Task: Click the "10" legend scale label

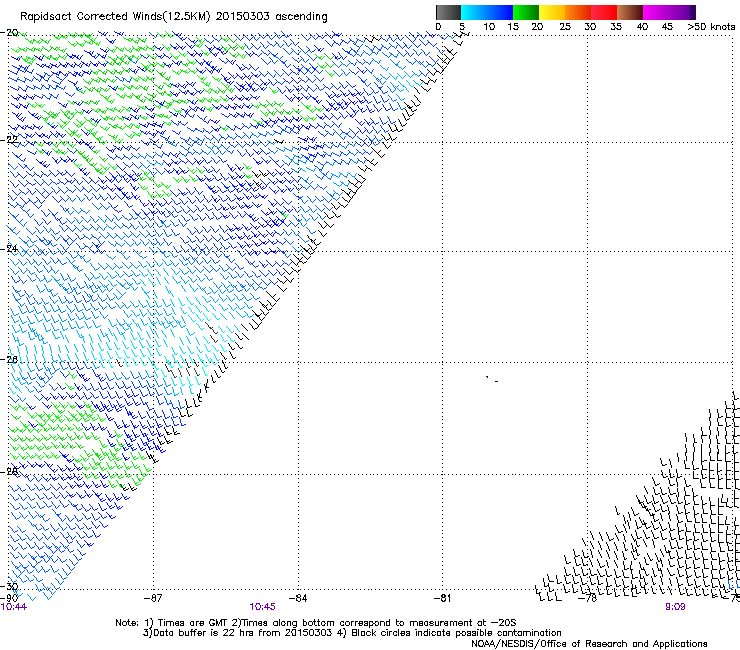Action: [489, 27]
